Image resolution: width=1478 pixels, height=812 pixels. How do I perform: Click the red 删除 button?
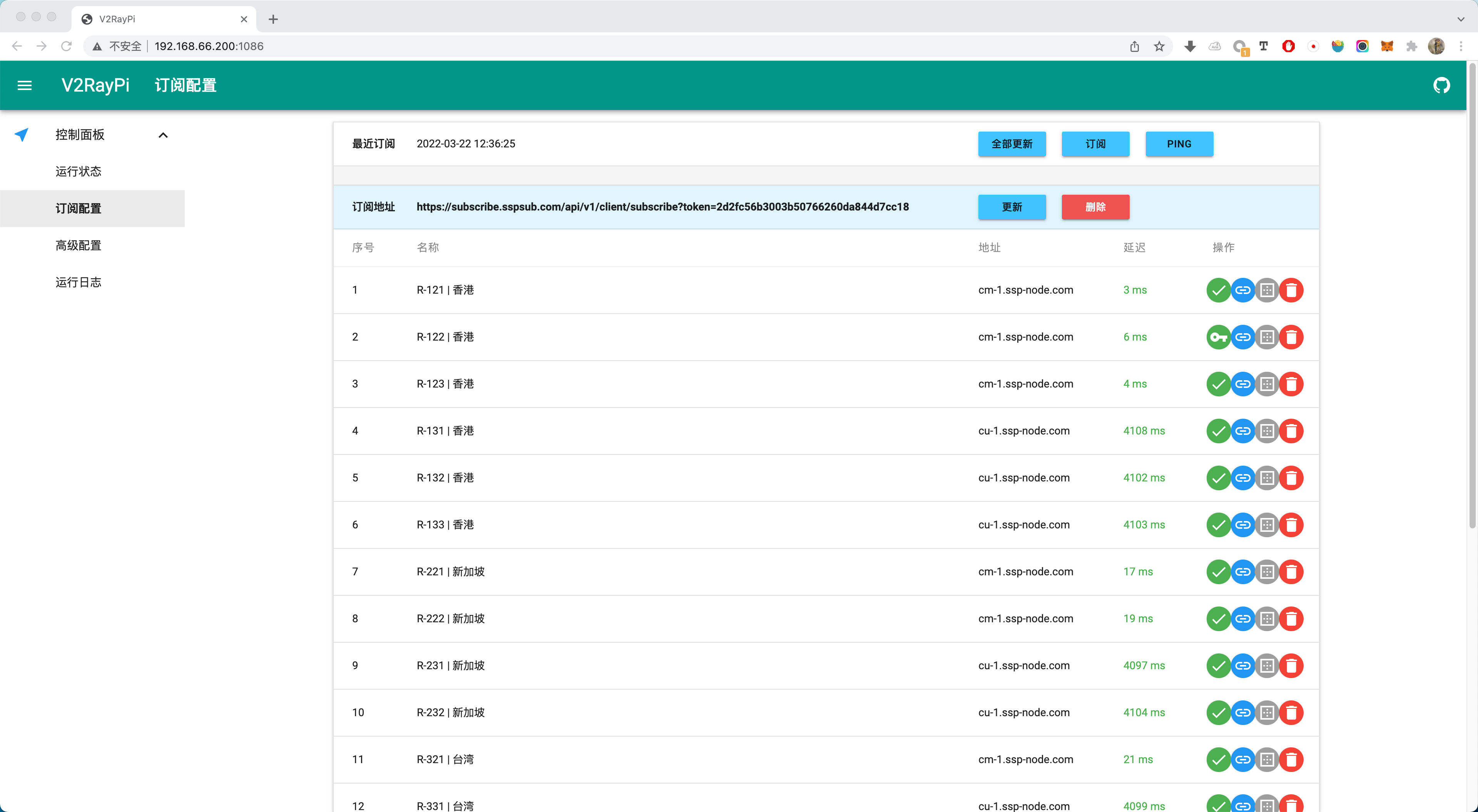tap(1095, 207)
